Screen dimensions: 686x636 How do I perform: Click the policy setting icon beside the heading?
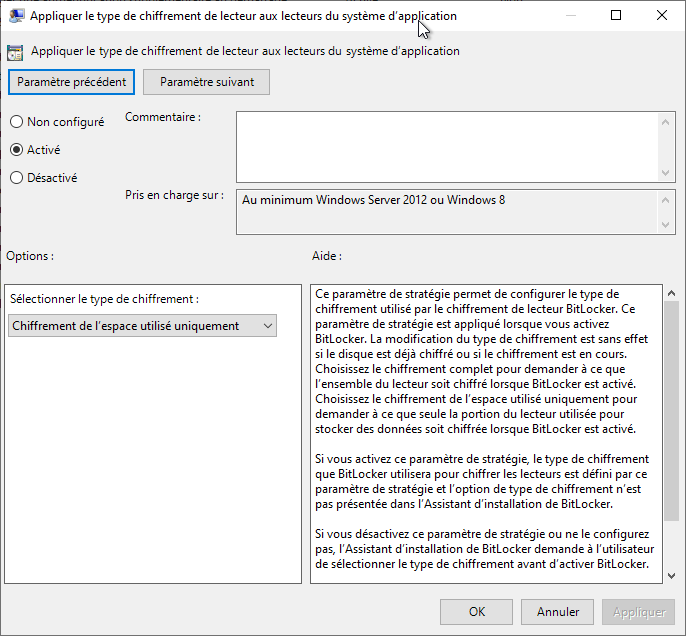click(15, 52)
